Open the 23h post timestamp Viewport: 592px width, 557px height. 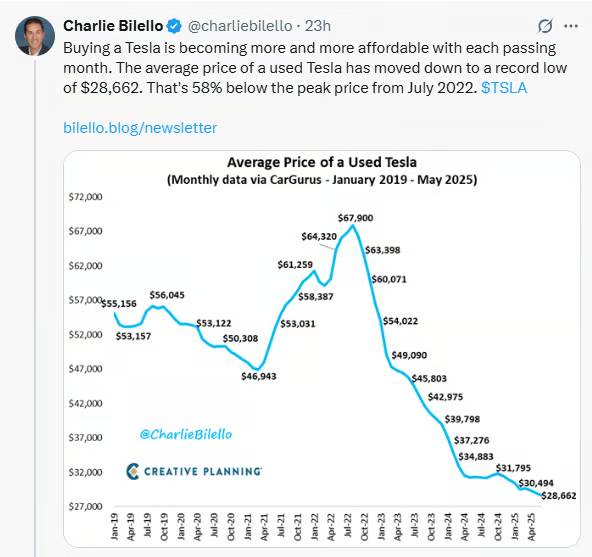pos(318,26)
